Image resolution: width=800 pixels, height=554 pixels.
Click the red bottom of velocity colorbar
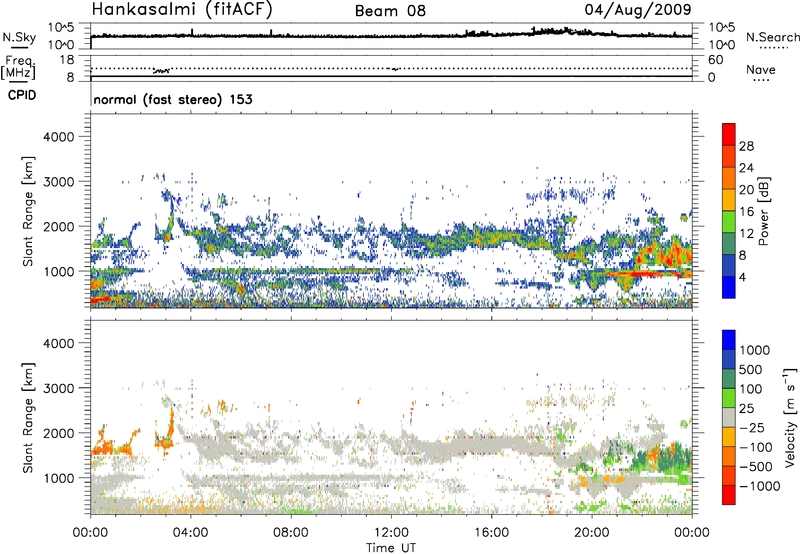729,495
